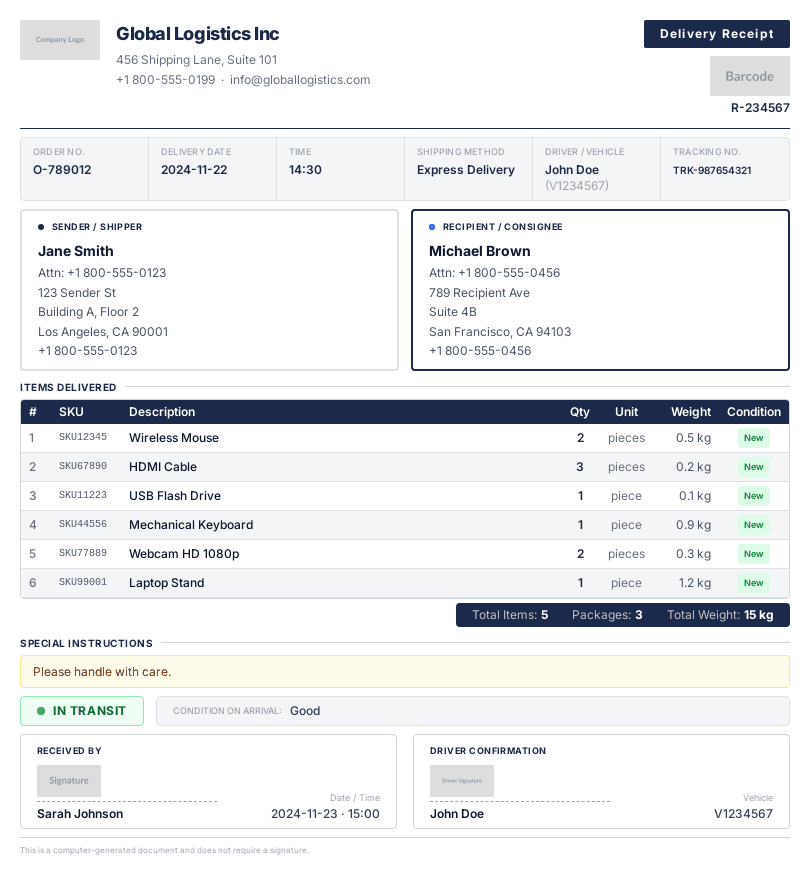Click the In Transit status badge
810x877 pixels.
(x=82, y=711)
